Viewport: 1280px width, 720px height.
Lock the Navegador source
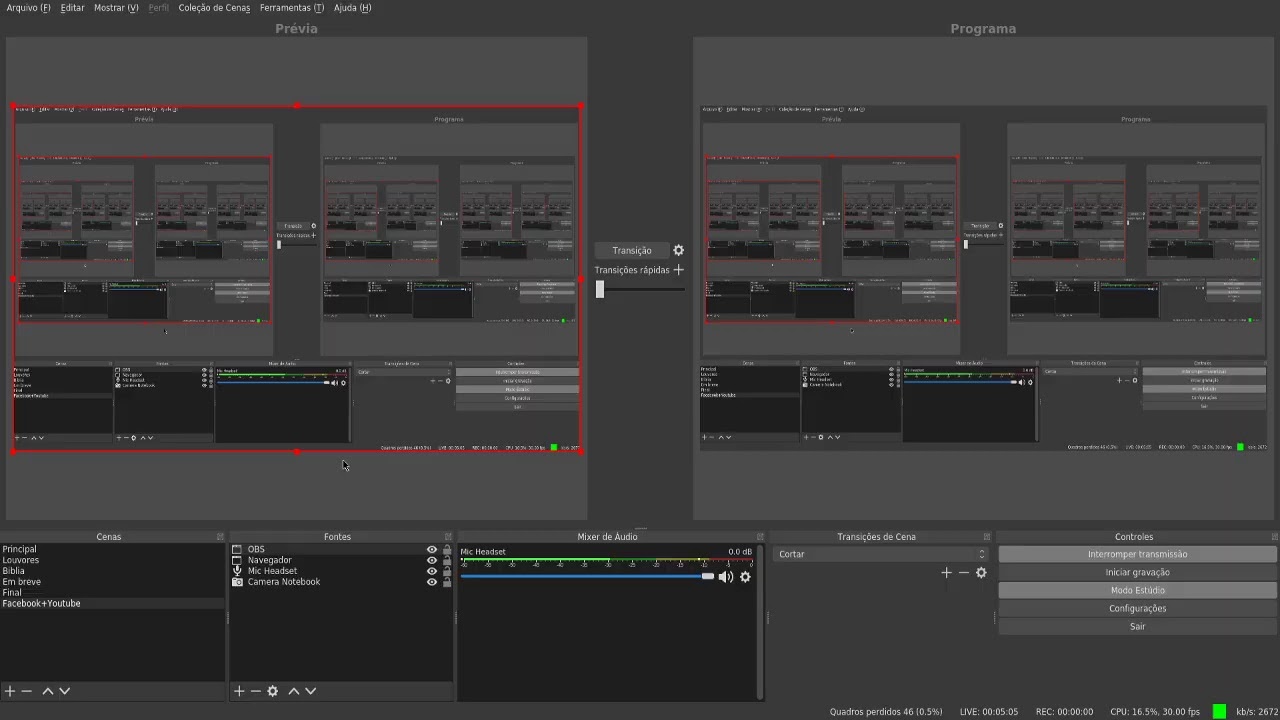(447, 561)
